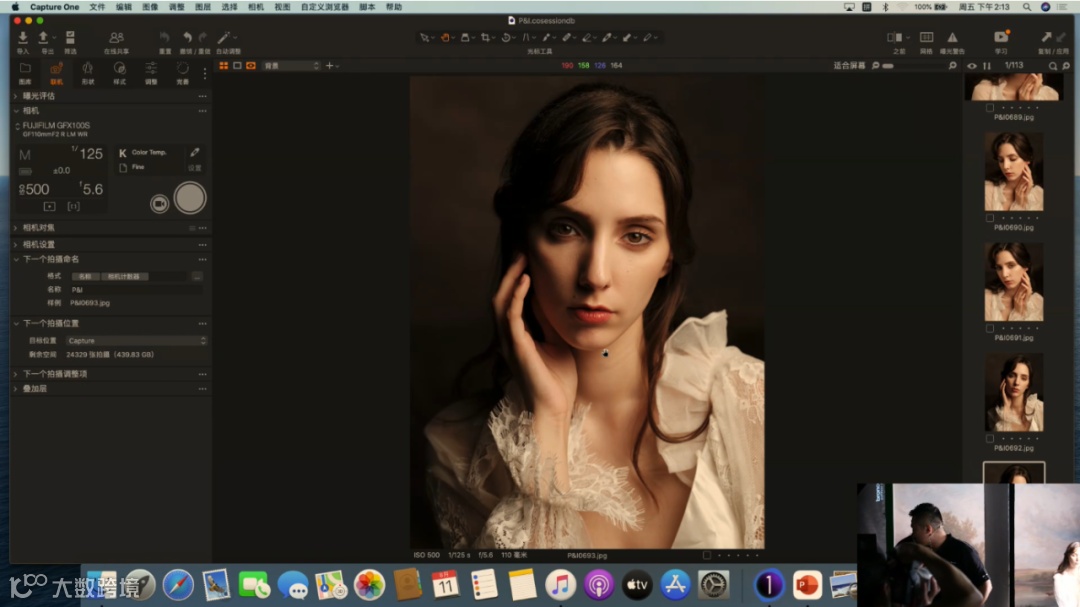Click the 之前 before/after icon
1080x607 pixels.
(x=895, y=37)
